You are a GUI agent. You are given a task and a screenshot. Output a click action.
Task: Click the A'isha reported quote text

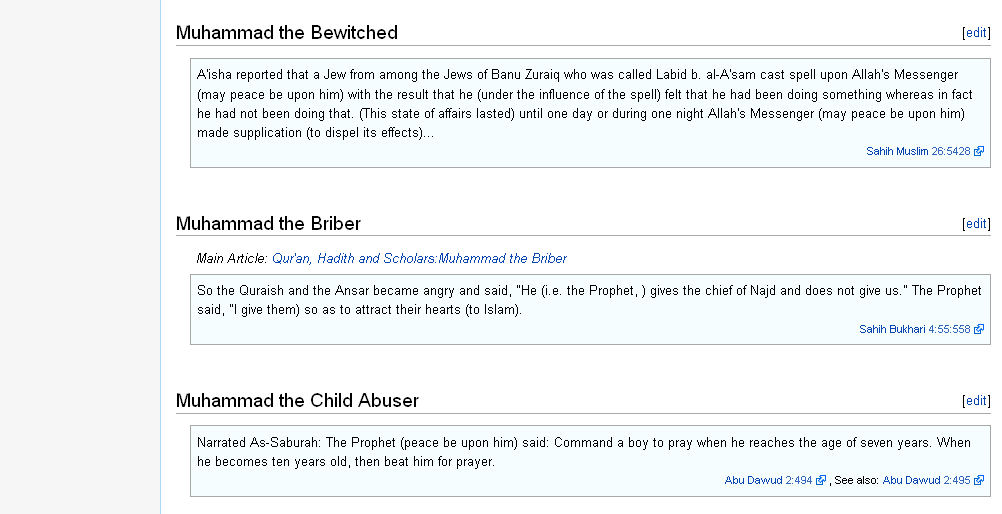pyautogui.click(x=585, y=104)
